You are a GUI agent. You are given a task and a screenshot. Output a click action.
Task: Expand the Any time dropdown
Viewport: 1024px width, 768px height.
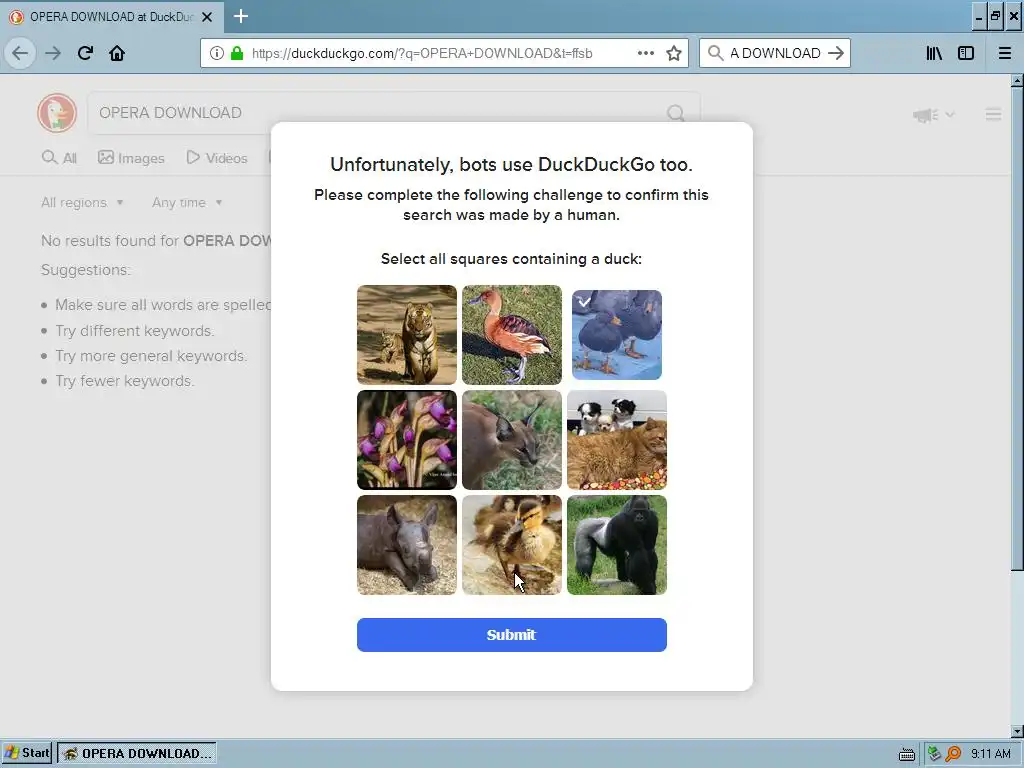(187, 202)
